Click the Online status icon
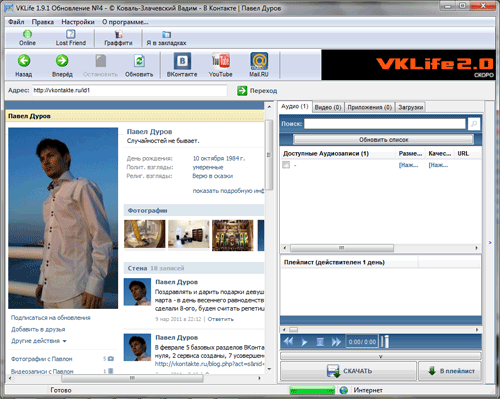Screen dimensions: 500x399 tap(27, 34)
